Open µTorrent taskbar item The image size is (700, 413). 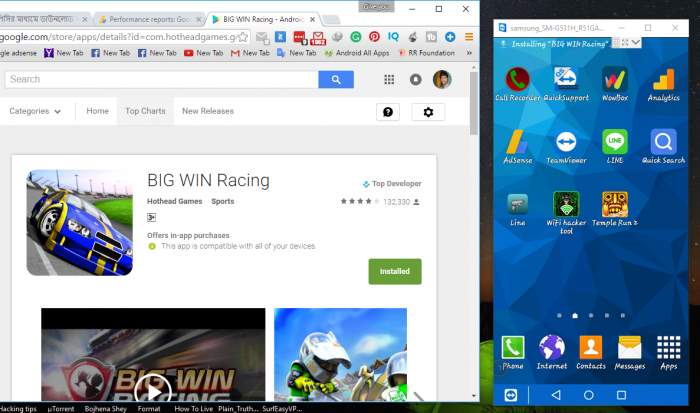tap(61, 409)
